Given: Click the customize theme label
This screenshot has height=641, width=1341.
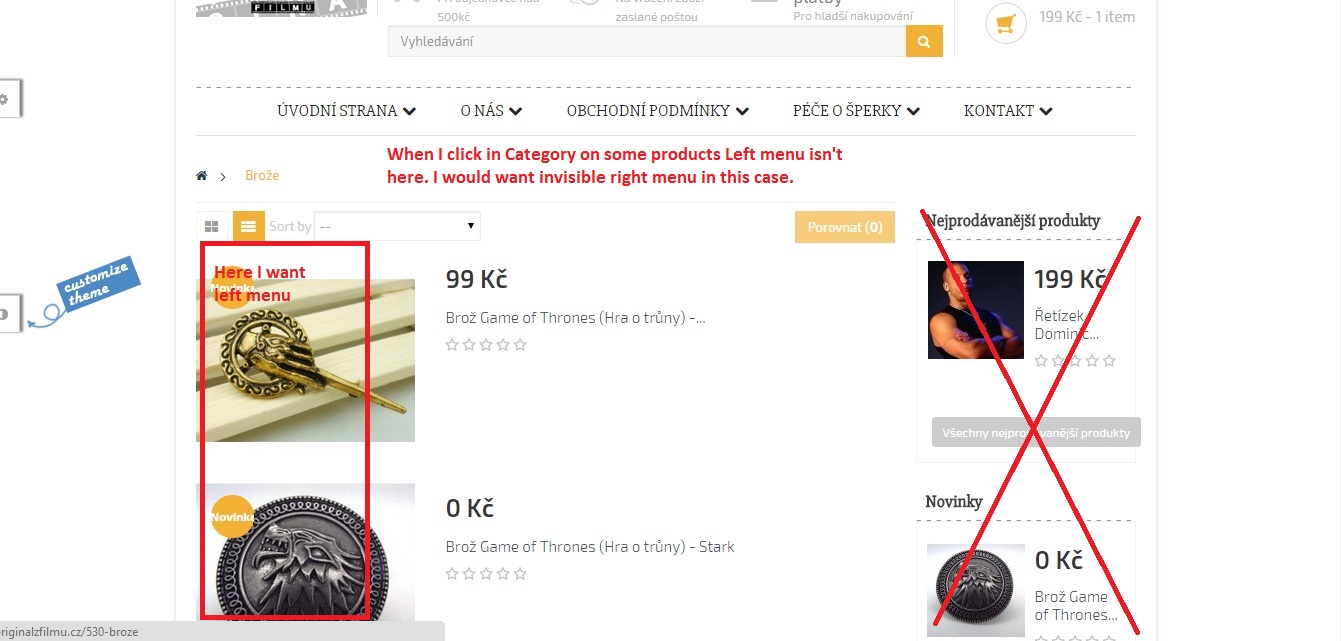Looking at the screenshot, I should (95, 282).
